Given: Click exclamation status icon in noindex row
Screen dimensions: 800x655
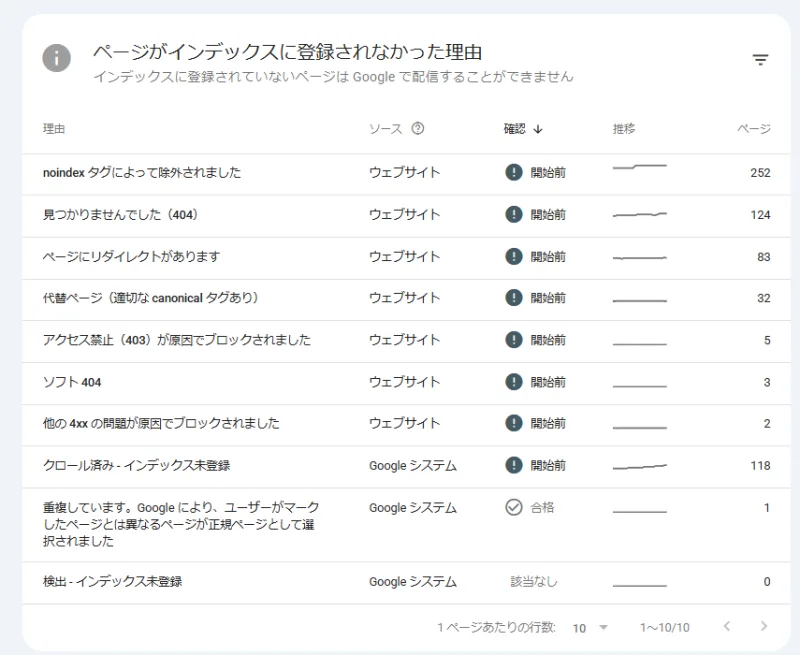Looking at the screenshot, I should 514,172.
